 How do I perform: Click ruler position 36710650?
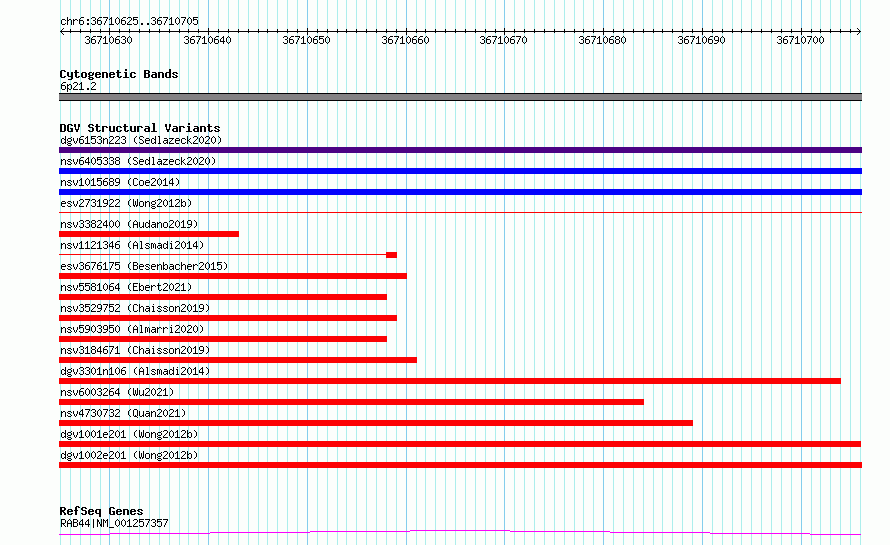pos(307,40)
